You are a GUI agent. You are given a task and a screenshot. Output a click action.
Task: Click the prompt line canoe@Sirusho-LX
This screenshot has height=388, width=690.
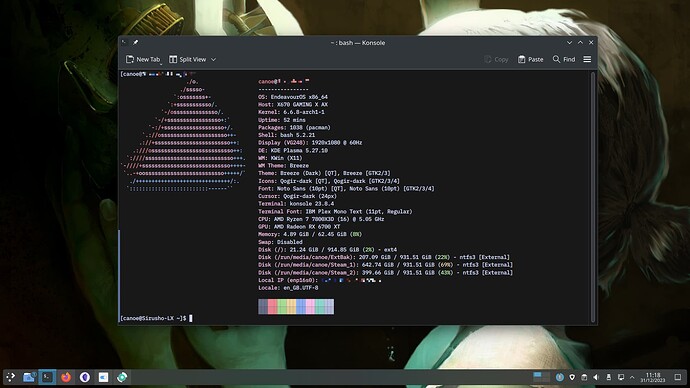(x=153, y=318)
